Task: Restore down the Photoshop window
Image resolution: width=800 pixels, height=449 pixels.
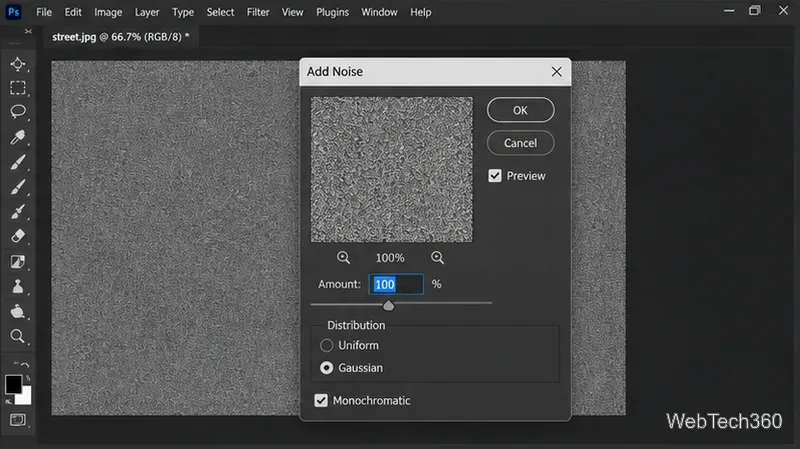Action: (x=755, y=11)
